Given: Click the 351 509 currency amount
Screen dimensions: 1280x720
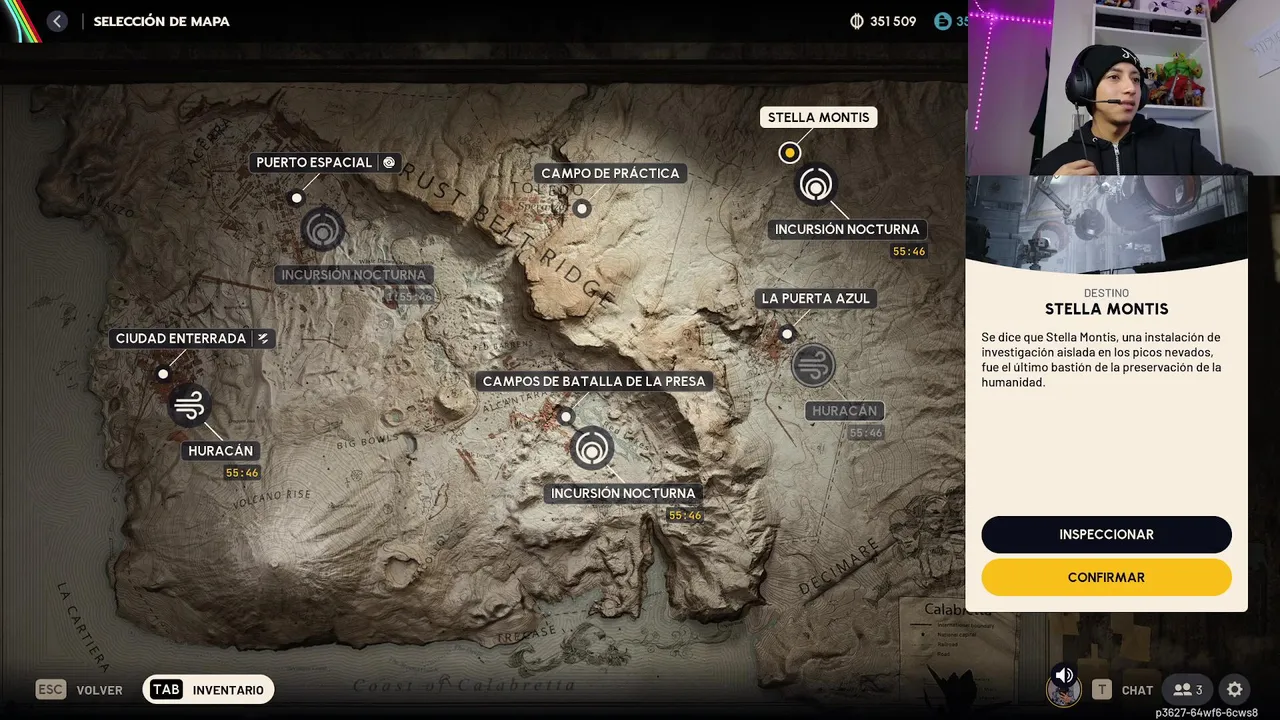Looking at the screenshot, I should coord(893,21).
